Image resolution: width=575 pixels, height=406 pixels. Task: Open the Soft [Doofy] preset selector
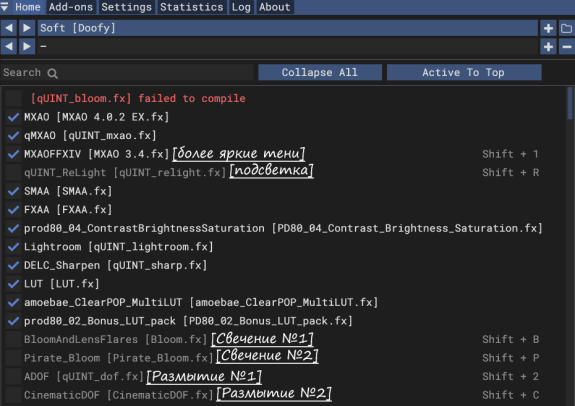point(288,28)
